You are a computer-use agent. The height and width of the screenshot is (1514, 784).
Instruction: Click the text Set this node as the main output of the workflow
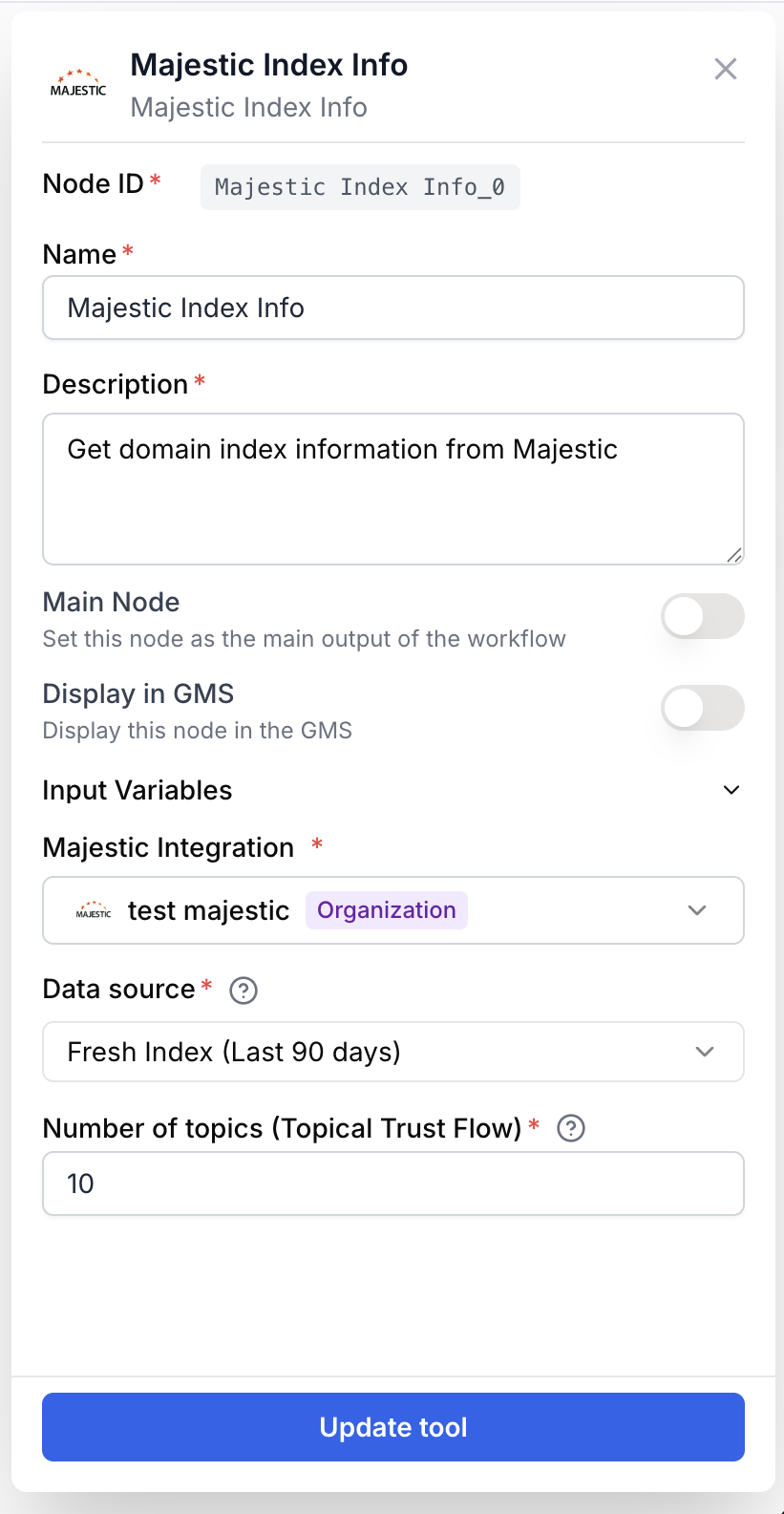coord(305,639)
